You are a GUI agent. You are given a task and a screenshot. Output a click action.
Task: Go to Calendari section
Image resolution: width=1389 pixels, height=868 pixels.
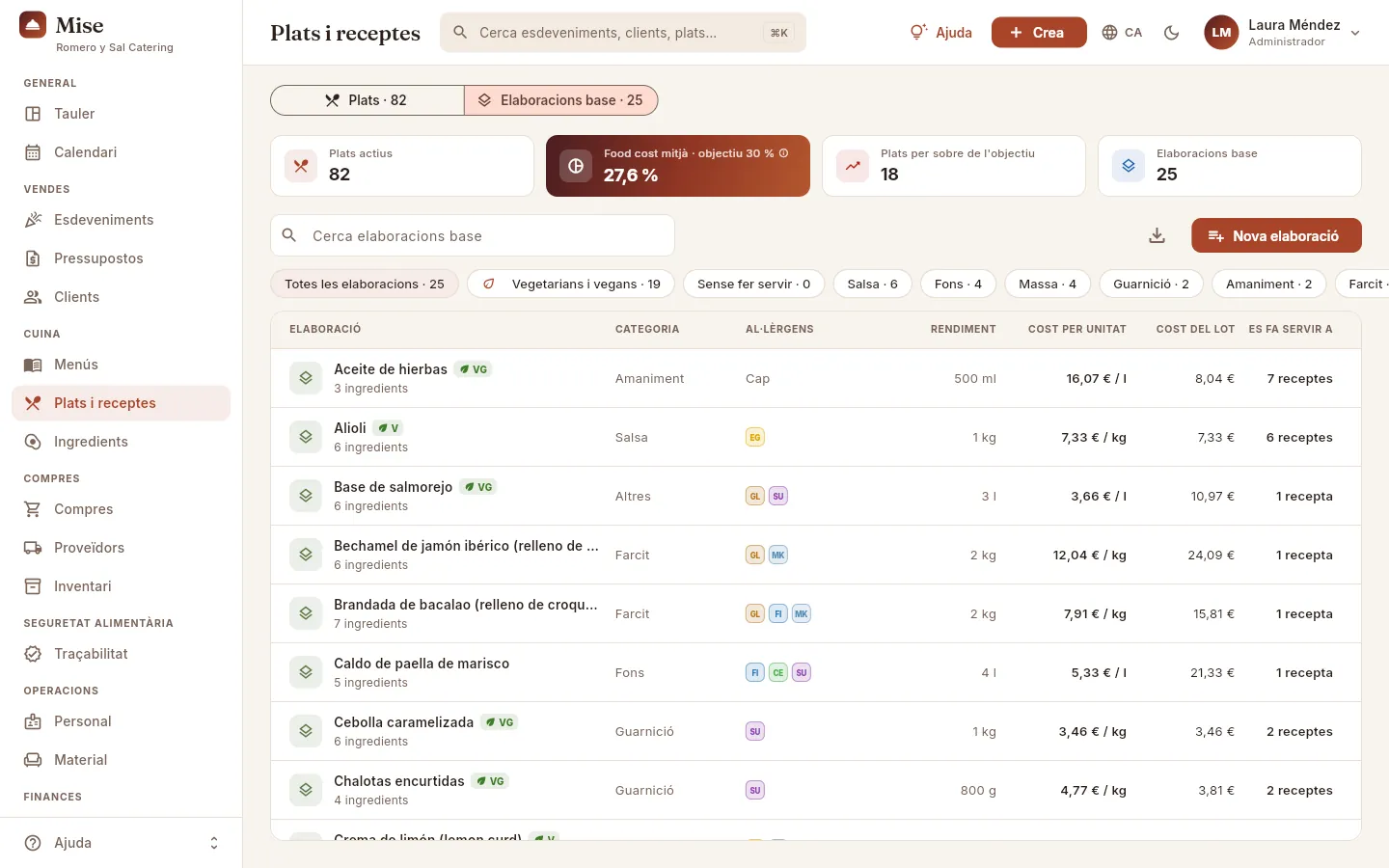[x=122, y=152]
